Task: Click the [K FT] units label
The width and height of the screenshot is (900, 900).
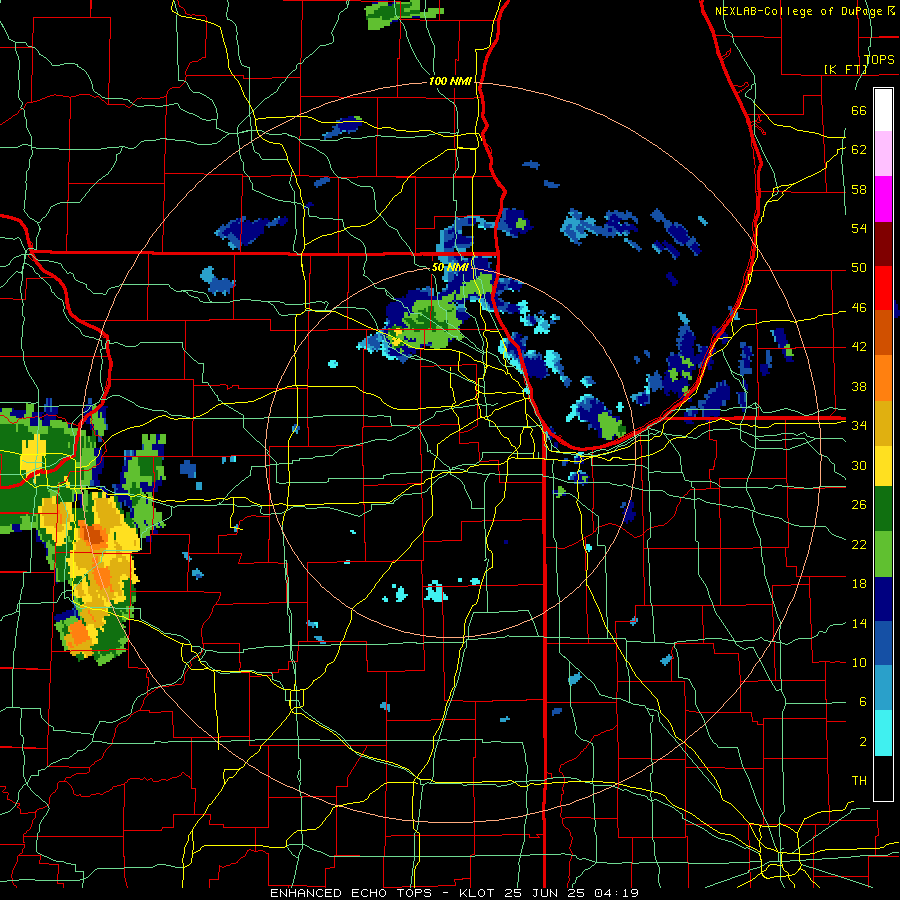Action: [x=845, y=69]
